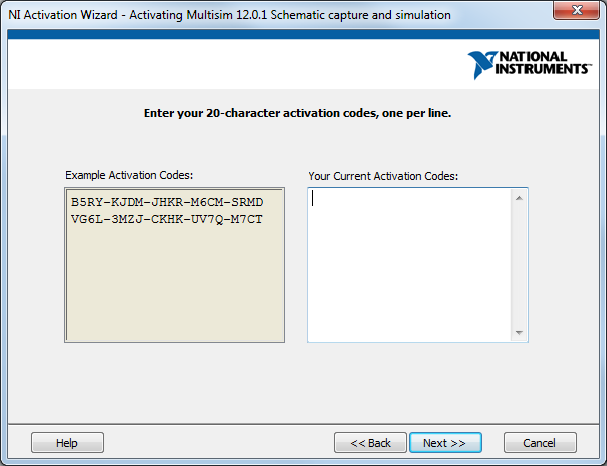Screen dimensions: 607x466
Task: Click the vertical scrollbar track of codes box
Action: point(519,265)
